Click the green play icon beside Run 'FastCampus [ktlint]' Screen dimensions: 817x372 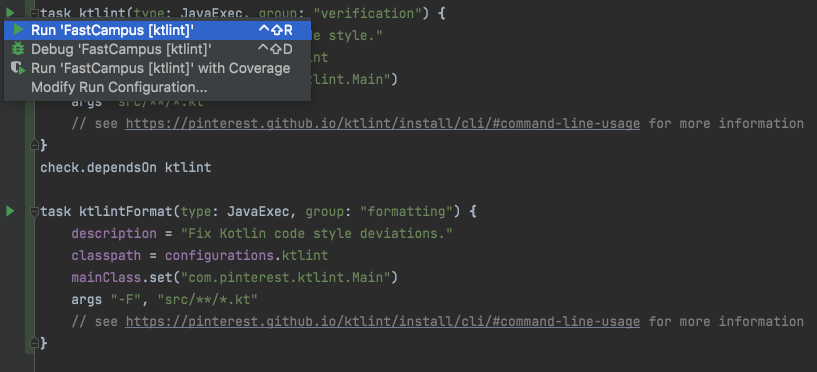(19, 30)
